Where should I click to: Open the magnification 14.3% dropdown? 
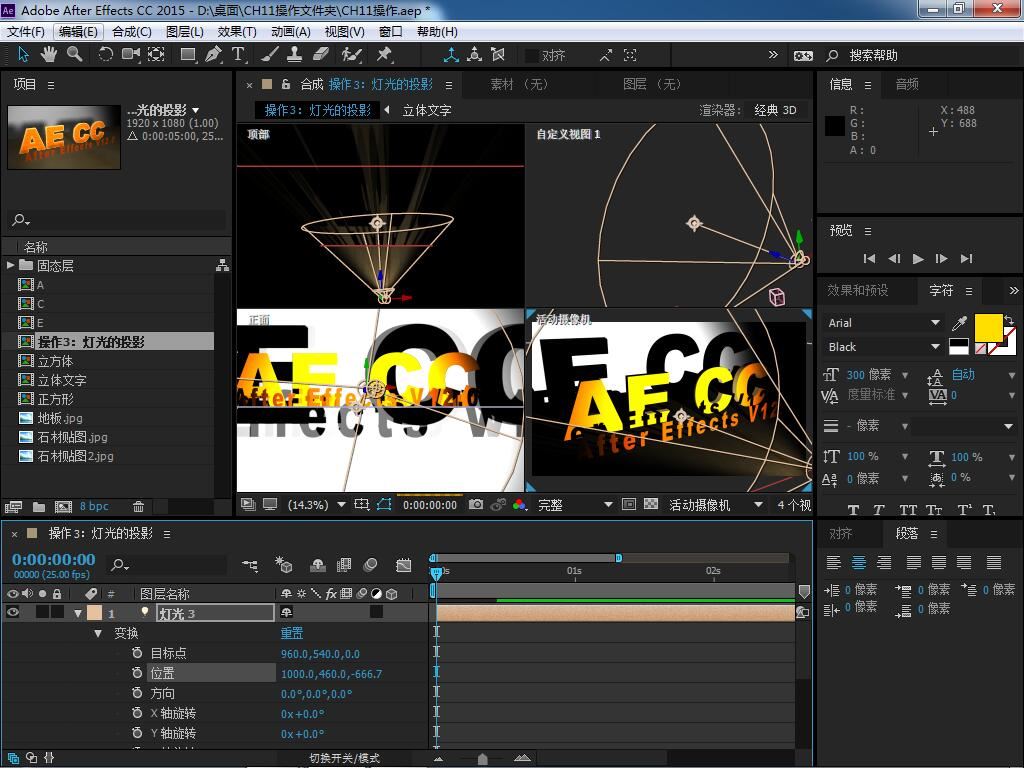(317, 505)
